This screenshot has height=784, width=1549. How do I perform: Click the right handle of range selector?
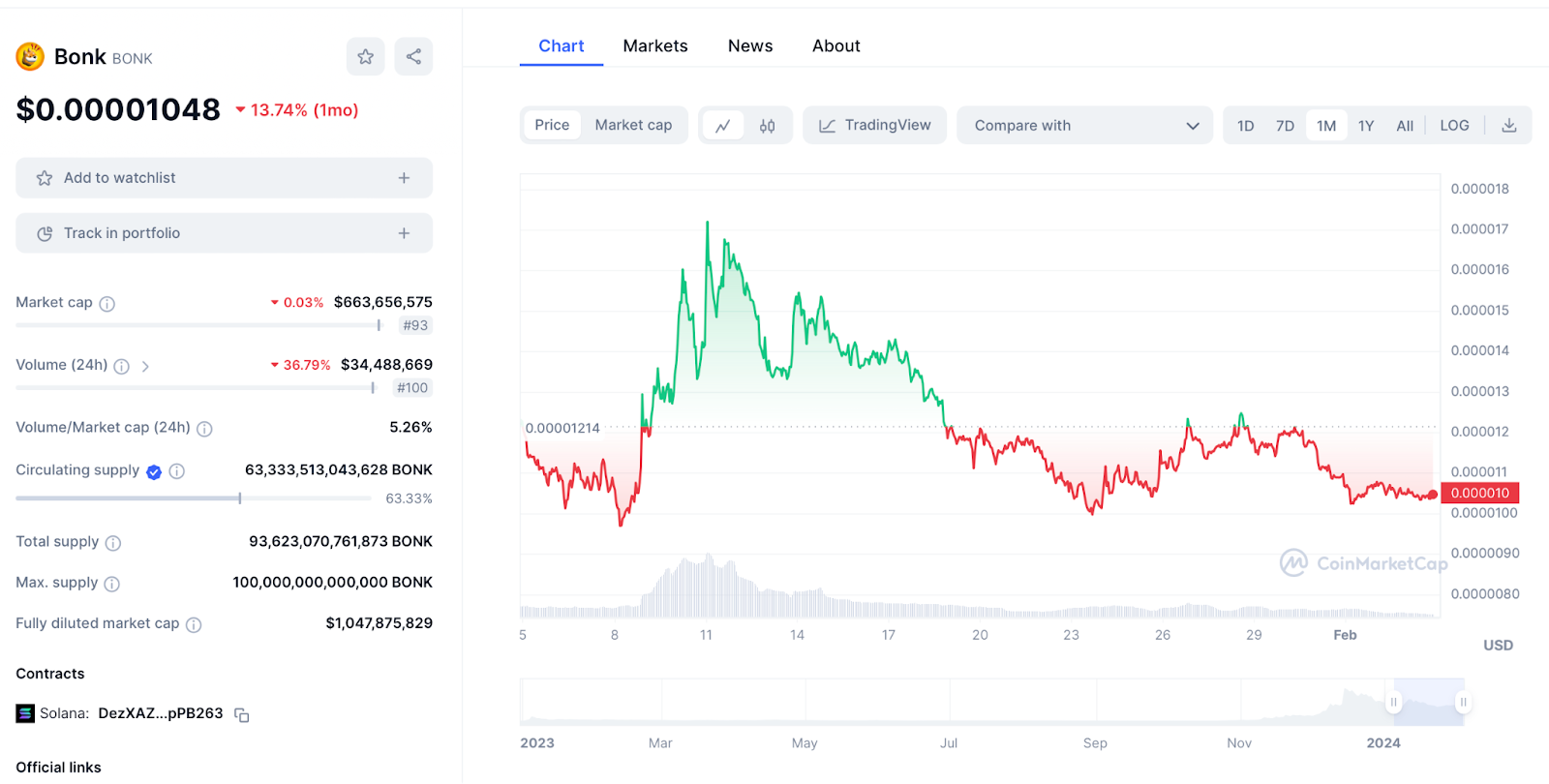(x=1463, y=703)
